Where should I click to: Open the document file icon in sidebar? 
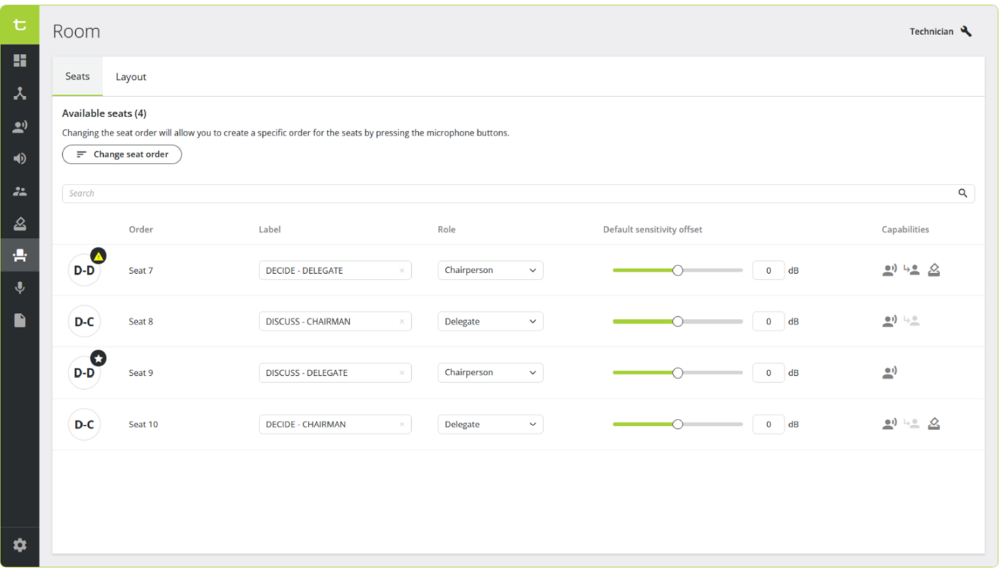[19, 320]
